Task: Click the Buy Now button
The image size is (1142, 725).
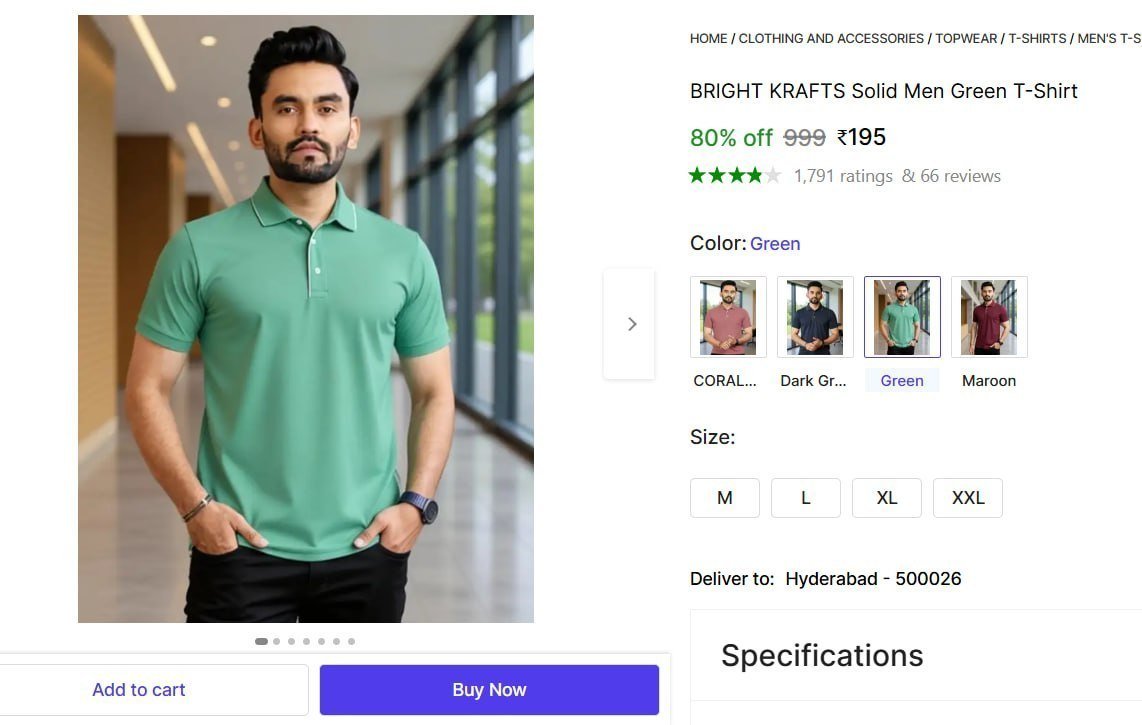Action: (489, 689)
